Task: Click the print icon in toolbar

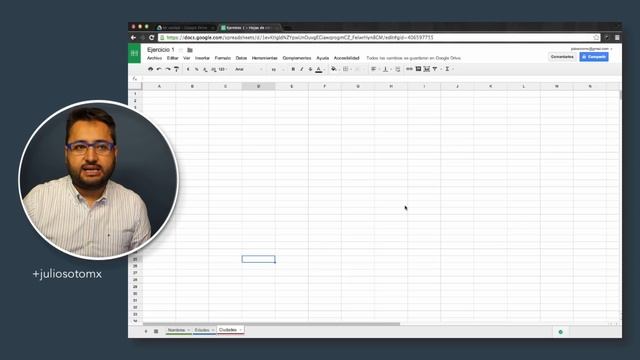Action: point(150,69)
